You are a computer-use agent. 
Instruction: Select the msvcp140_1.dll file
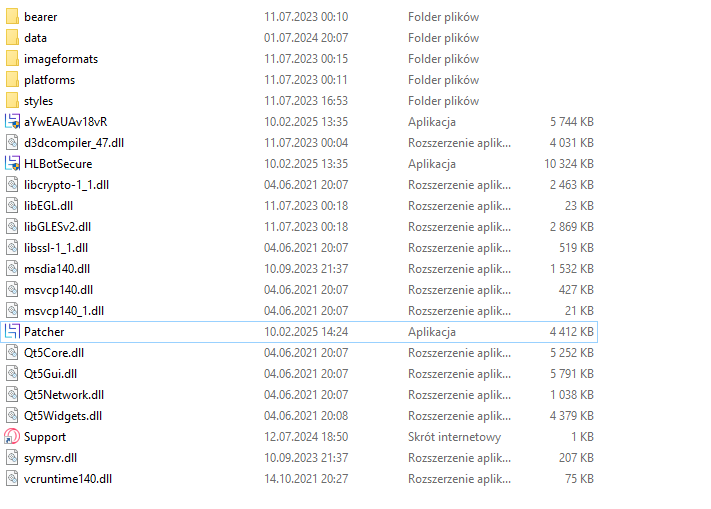(63, 311)
